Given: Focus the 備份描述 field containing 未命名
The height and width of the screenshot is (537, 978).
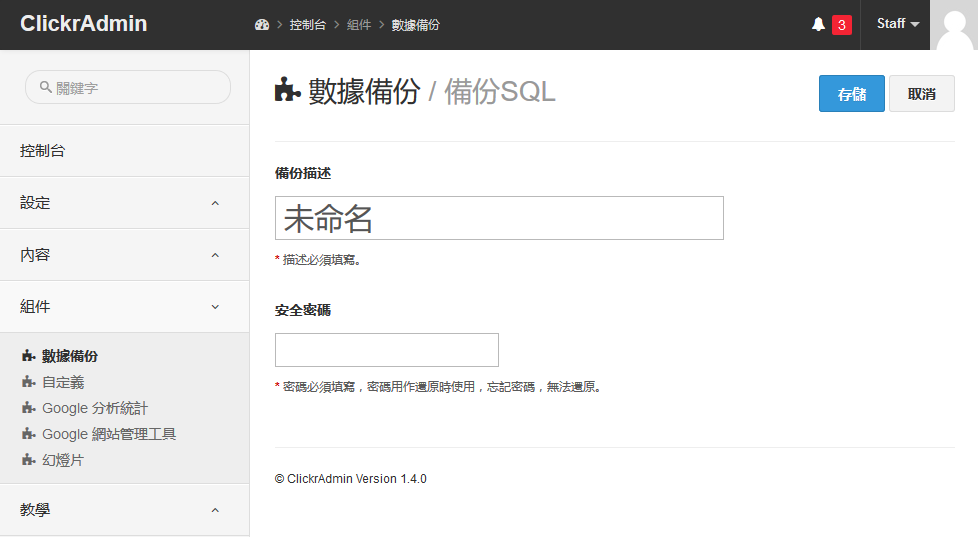Looking at the screenshot, I should (499, 218).
